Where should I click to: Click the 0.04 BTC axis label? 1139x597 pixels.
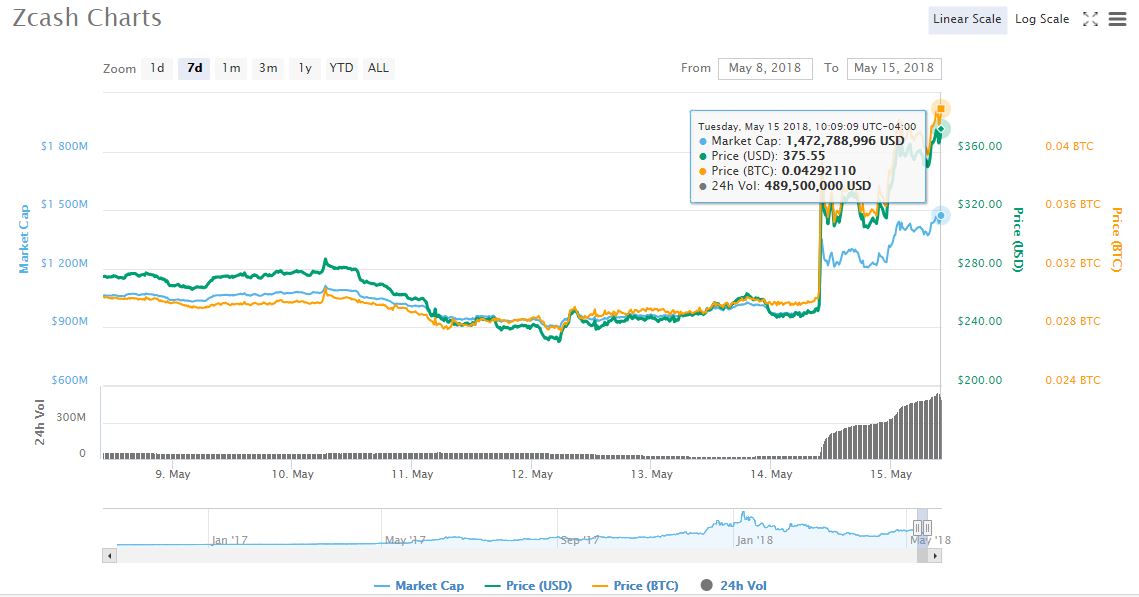[1069, 146]
